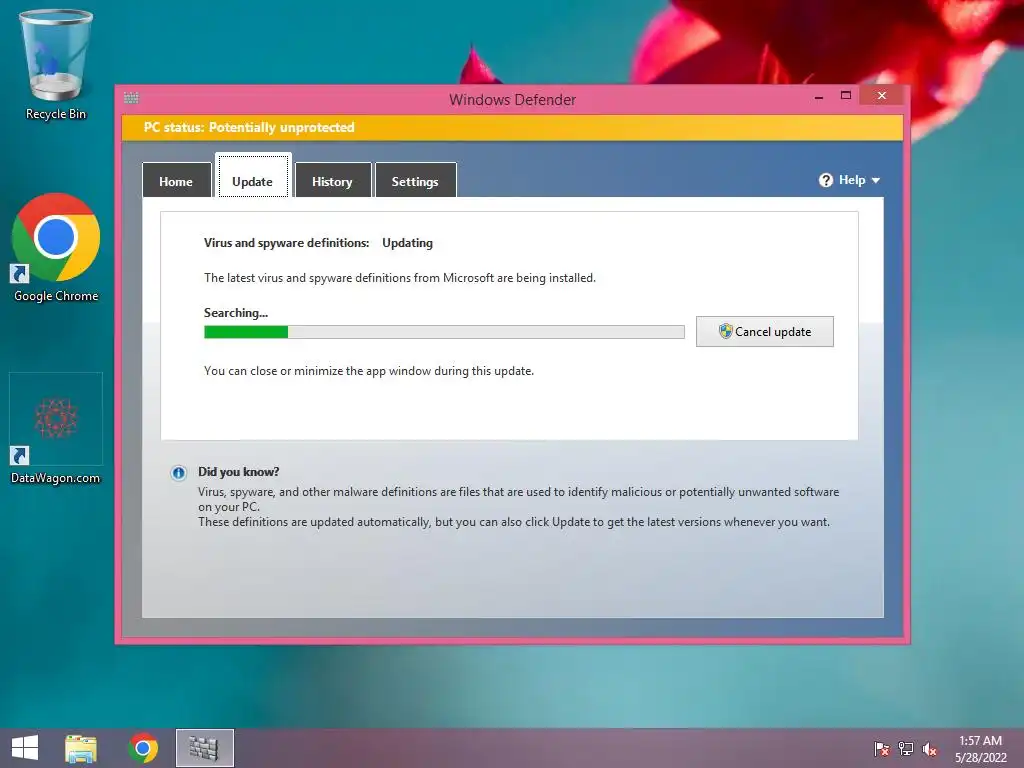Click the Cancel update button
The width and height of the screenshot is (1024, 768).
tap(765, 332)
